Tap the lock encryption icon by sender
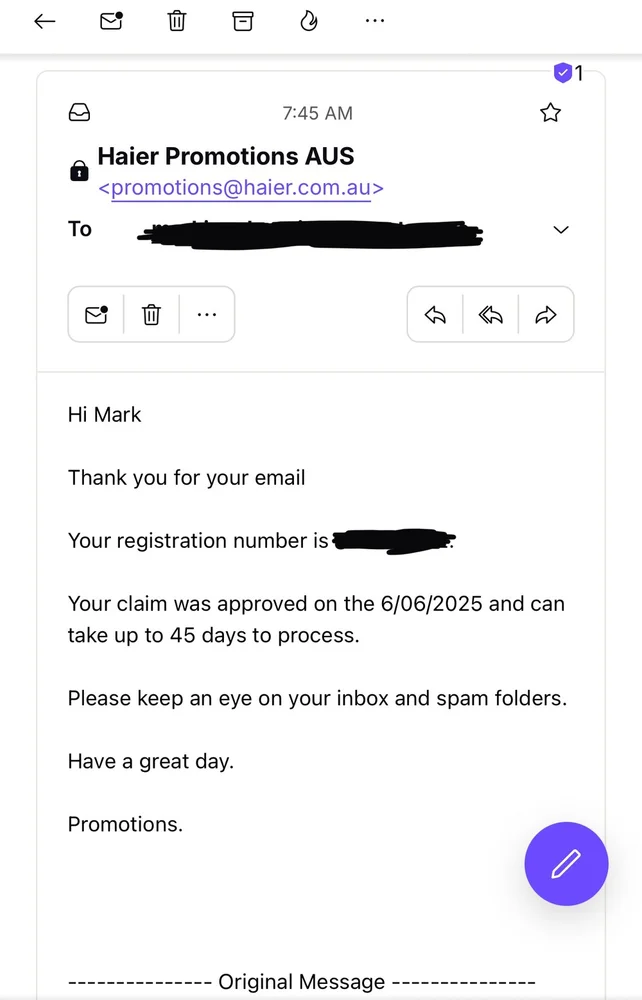 tap(79, 172)
